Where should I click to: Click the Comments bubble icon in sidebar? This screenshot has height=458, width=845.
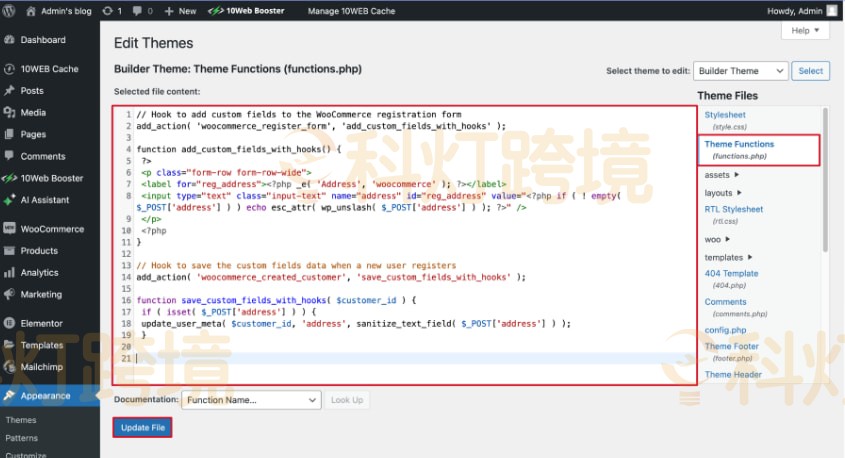point(9,156)
